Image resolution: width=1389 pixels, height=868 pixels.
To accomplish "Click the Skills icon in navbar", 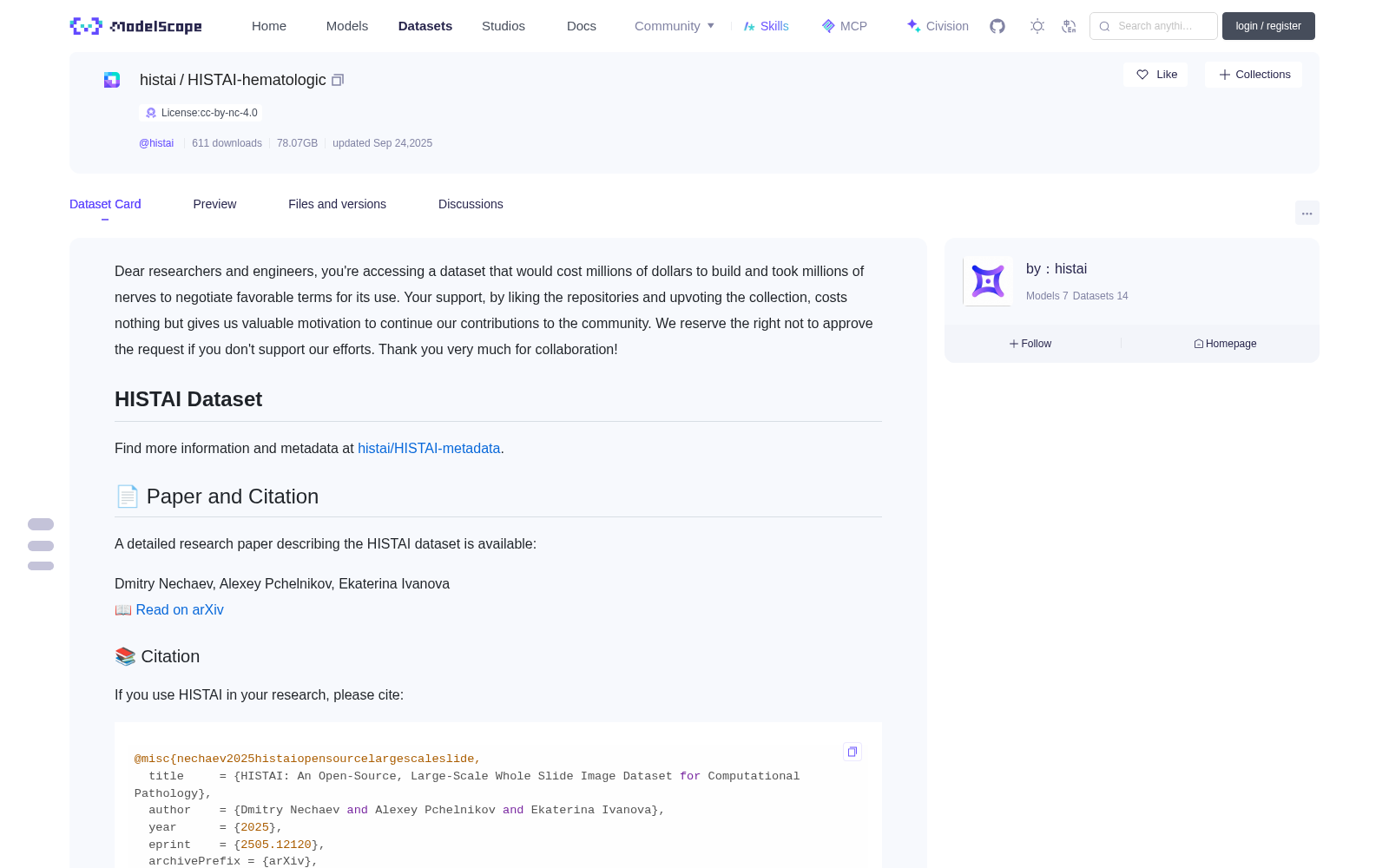I will [x=749, y=26].
